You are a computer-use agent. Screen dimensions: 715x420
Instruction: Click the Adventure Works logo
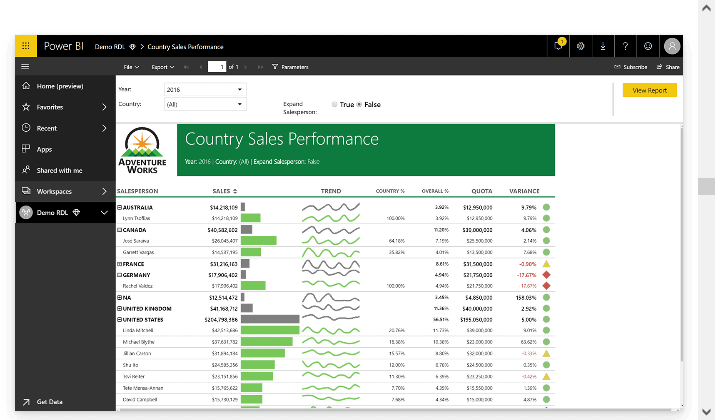point(142,150)
